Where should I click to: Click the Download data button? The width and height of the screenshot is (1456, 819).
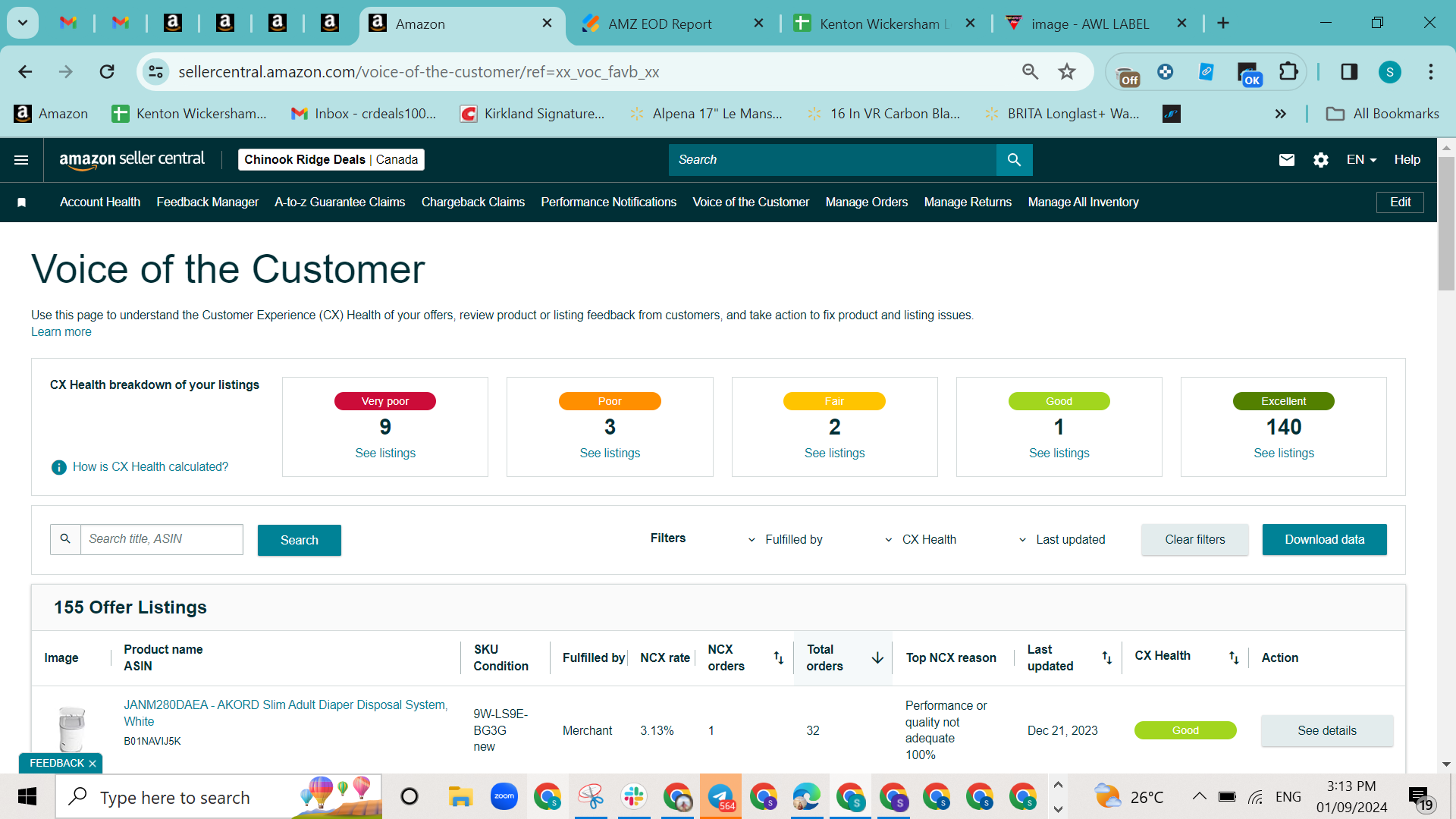(1325, 540)
